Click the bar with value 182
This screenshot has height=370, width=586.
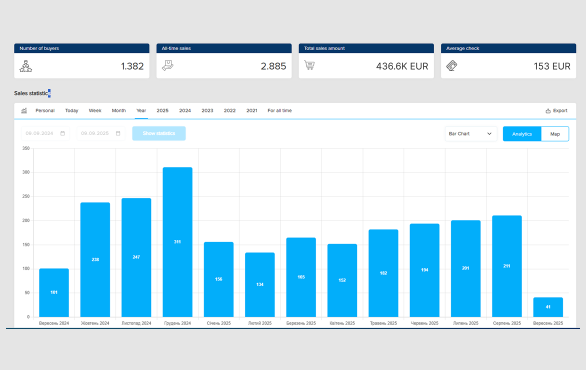point(383,273)
